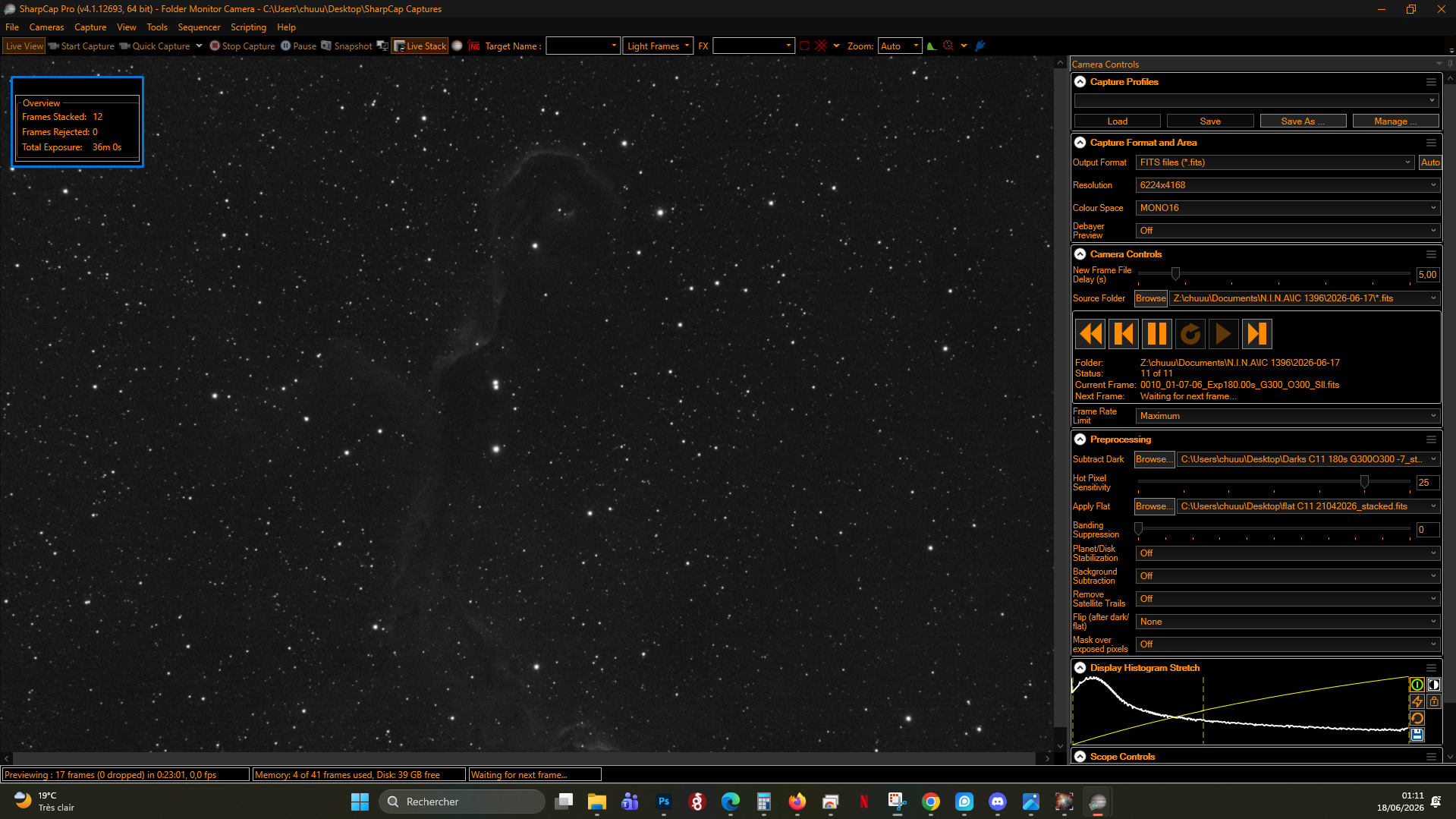Toggle the Live Stack button
The width and height of the screenshot is (1456, 819).
420,46
